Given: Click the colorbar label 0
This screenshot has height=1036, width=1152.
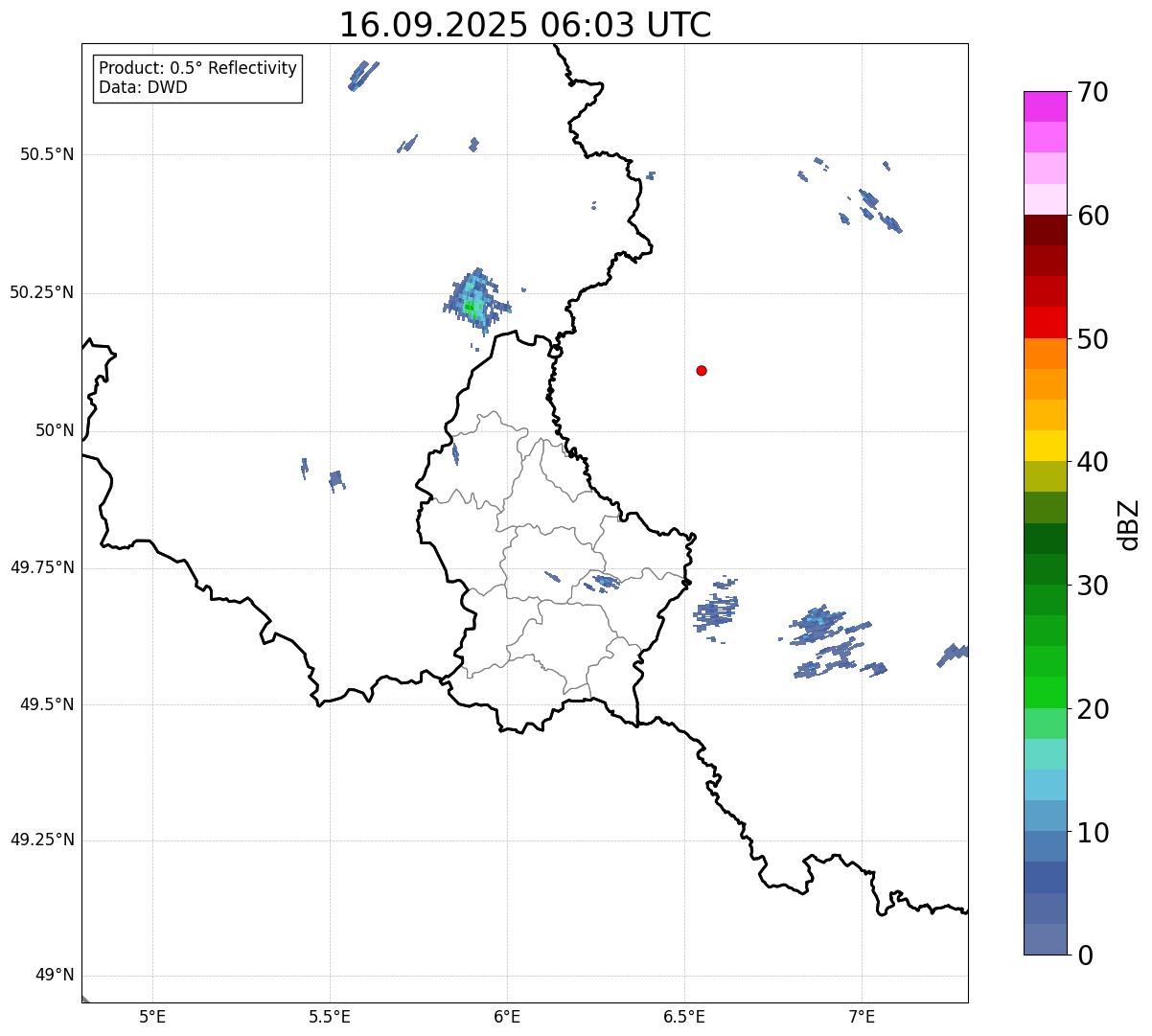Looking at the screenshot, I should pyautogui.click(x=1085, y=955).
